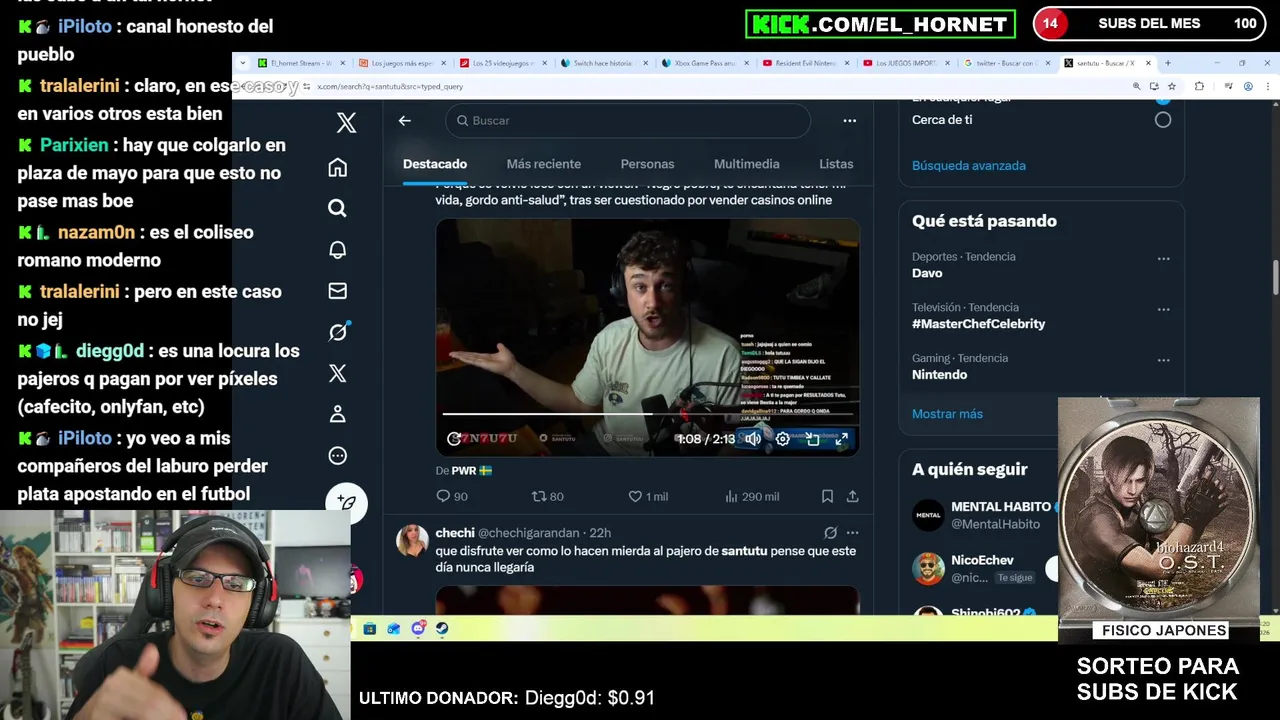Open search settings three-dot menu
Viewport: 1280px width, 720px height.
click(849, 121)
